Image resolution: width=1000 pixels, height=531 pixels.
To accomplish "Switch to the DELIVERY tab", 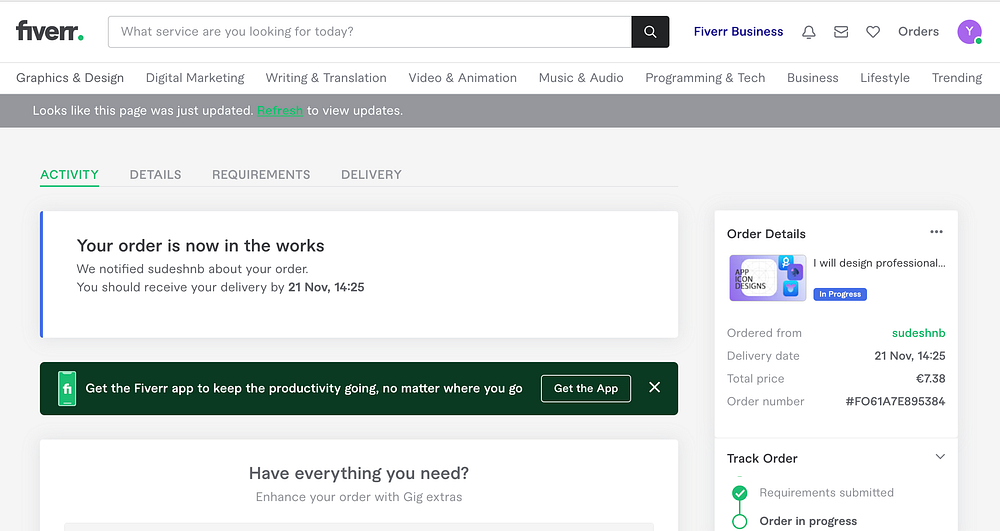I will [371, 175].
